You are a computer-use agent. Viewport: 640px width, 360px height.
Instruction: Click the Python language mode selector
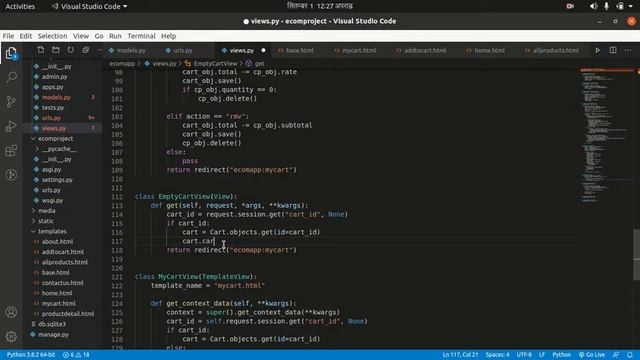tap(561, 355)
